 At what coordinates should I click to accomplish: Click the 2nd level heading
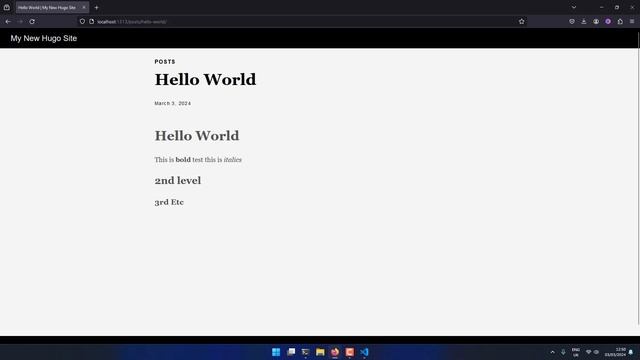tap(178, 180)
